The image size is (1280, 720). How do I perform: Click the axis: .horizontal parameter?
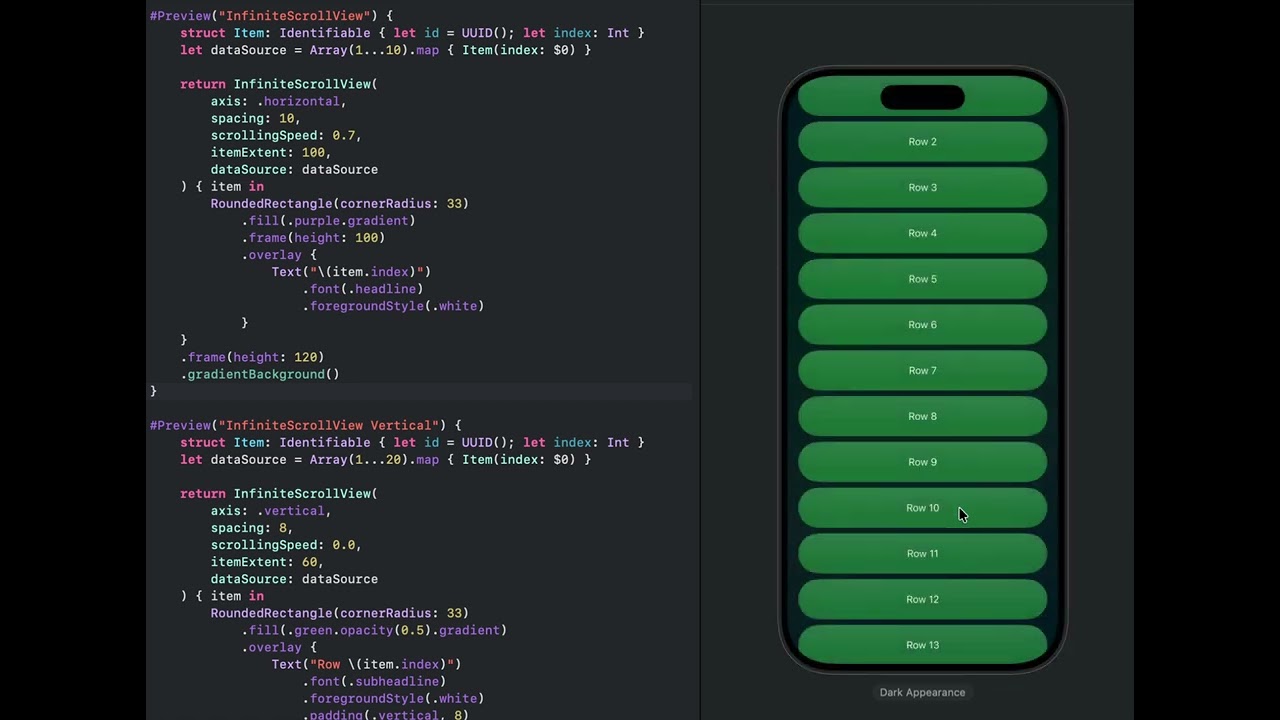[278, 101]
